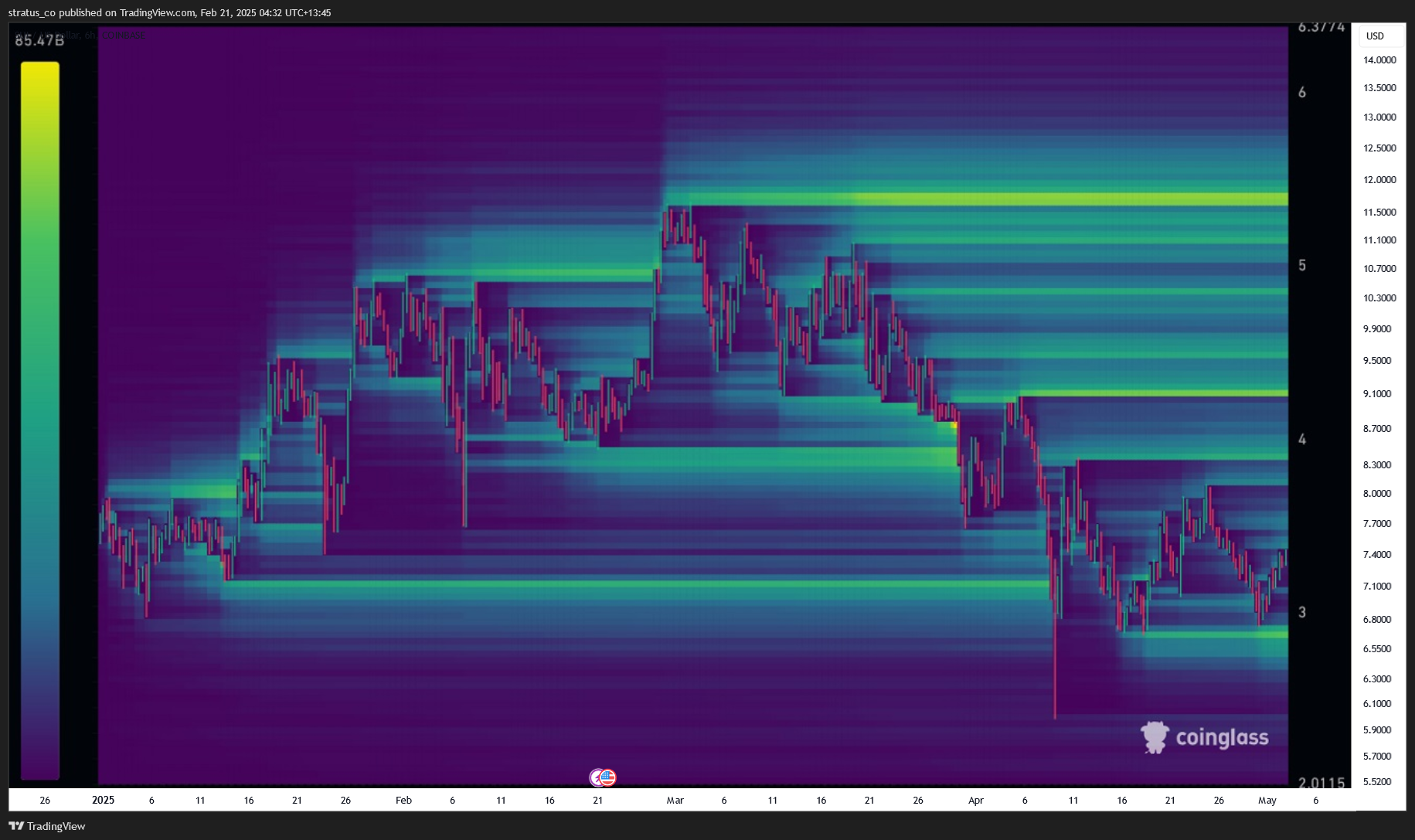Click the Apr label on time axis
This screenshot has width=1415, height=840.
point(976,801)
